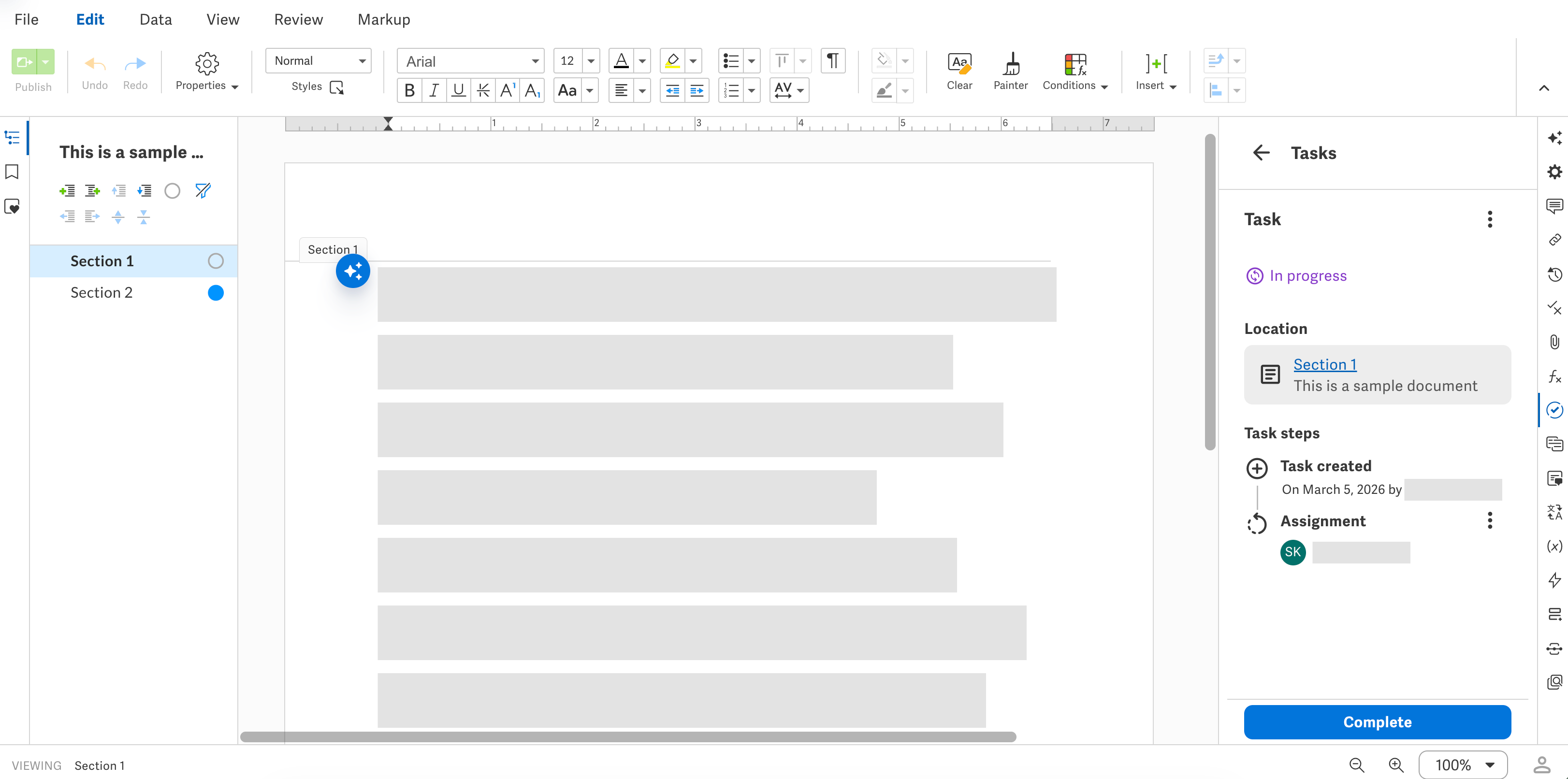Open the attachments paperclip panel

[x=1554, y=342]
